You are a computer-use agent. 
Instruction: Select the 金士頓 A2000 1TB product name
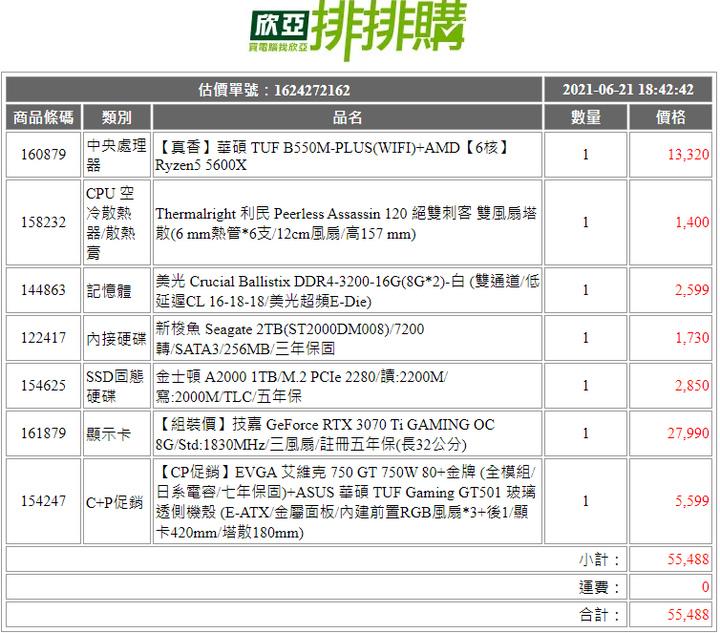point(302,387)
